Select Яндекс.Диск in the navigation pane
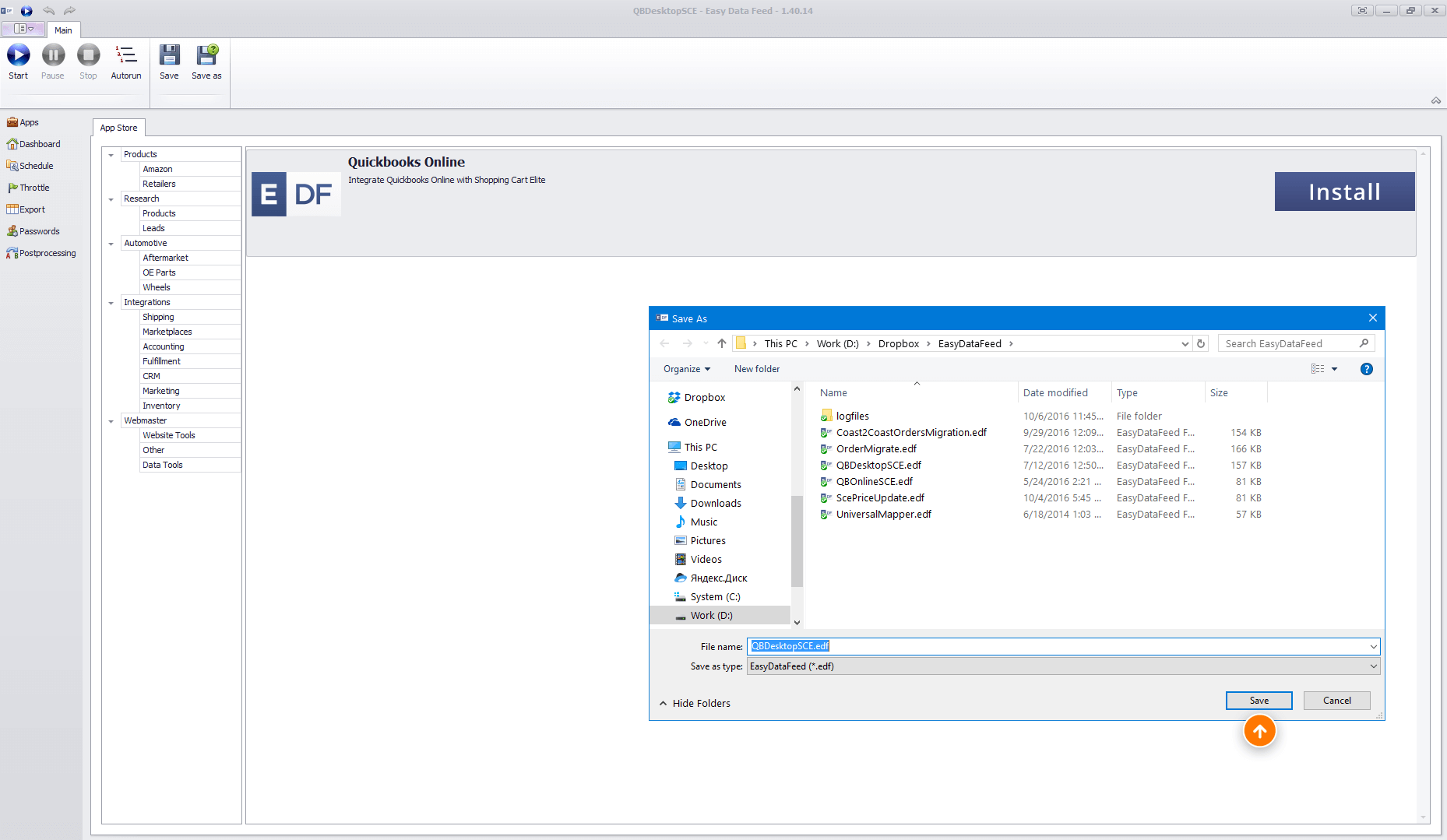Viewport: 1447px width, 840px height. (x=711, y=578)
